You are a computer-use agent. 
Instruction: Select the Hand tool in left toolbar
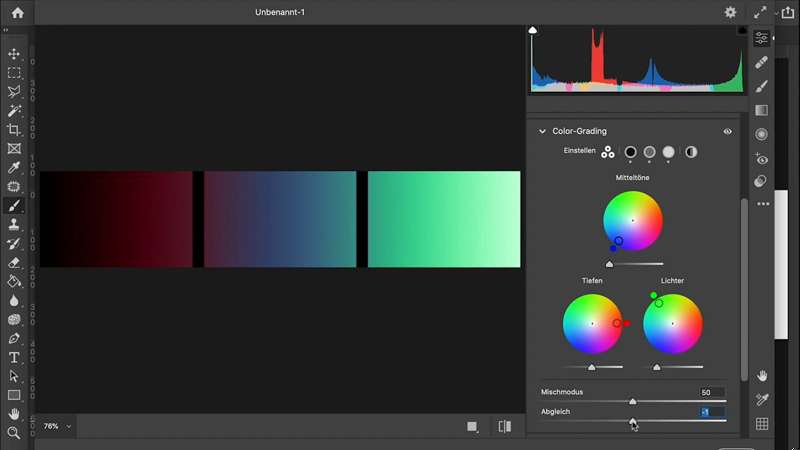pos(14,414)
